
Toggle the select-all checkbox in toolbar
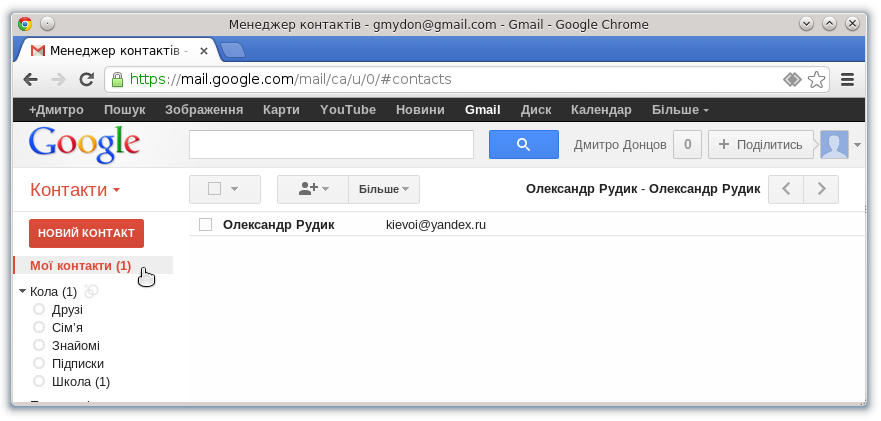click(214, 189)
